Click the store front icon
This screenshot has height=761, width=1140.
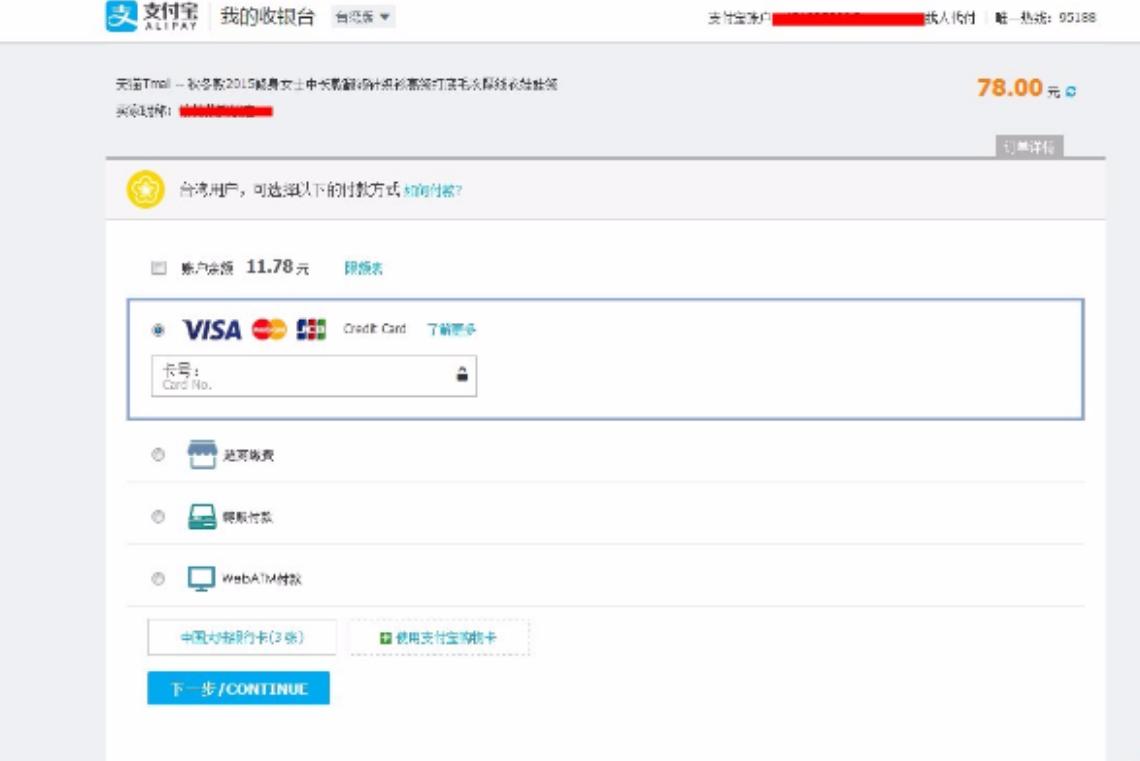(x=202, y=454)
